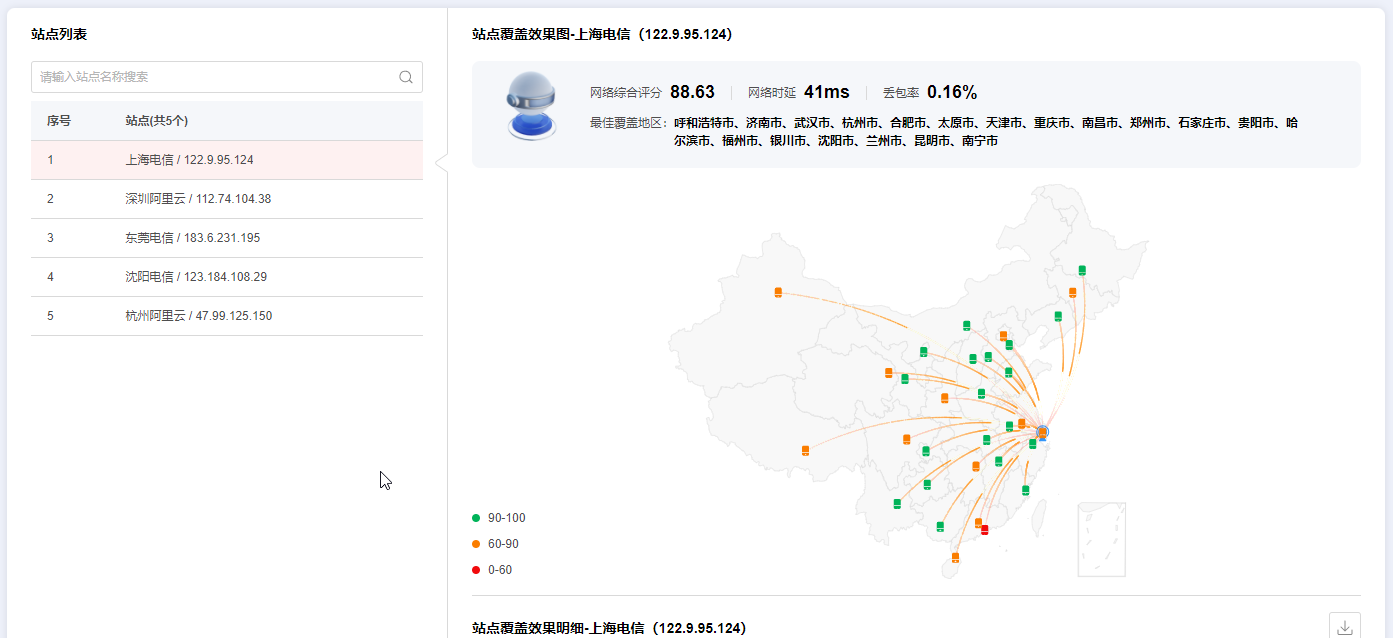The height and width of the screenshot is (638, 1393).
Task: Choose 沈阳电信 / 123.184.108.29 site
Action: click(x=227, y=277)
